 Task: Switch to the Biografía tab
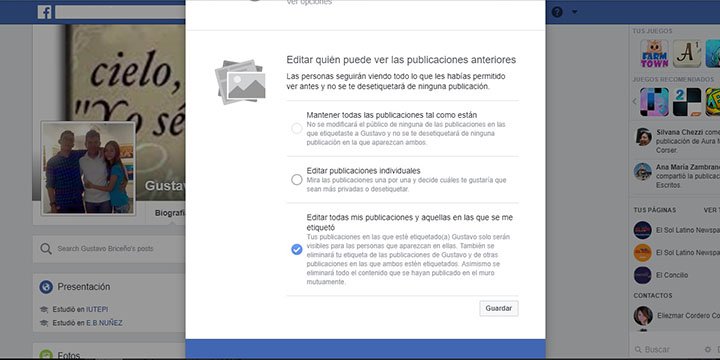click(x=169, y=213)
